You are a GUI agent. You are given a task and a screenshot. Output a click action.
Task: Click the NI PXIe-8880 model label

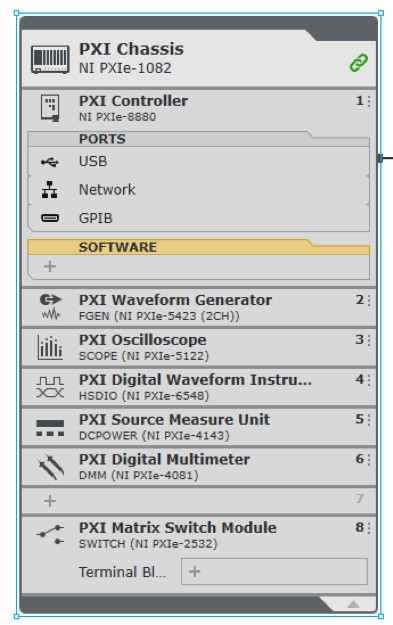pos(117,117)
